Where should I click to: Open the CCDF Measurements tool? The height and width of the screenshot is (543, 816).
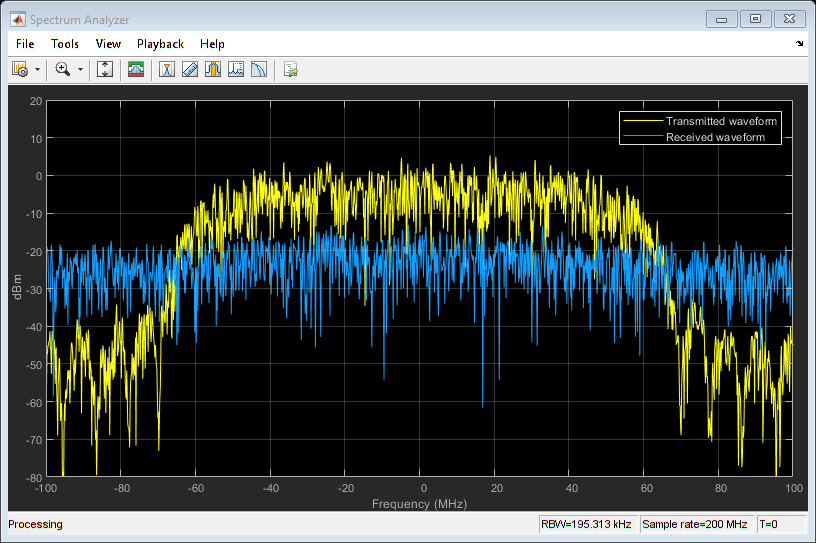tap(259, 69)
